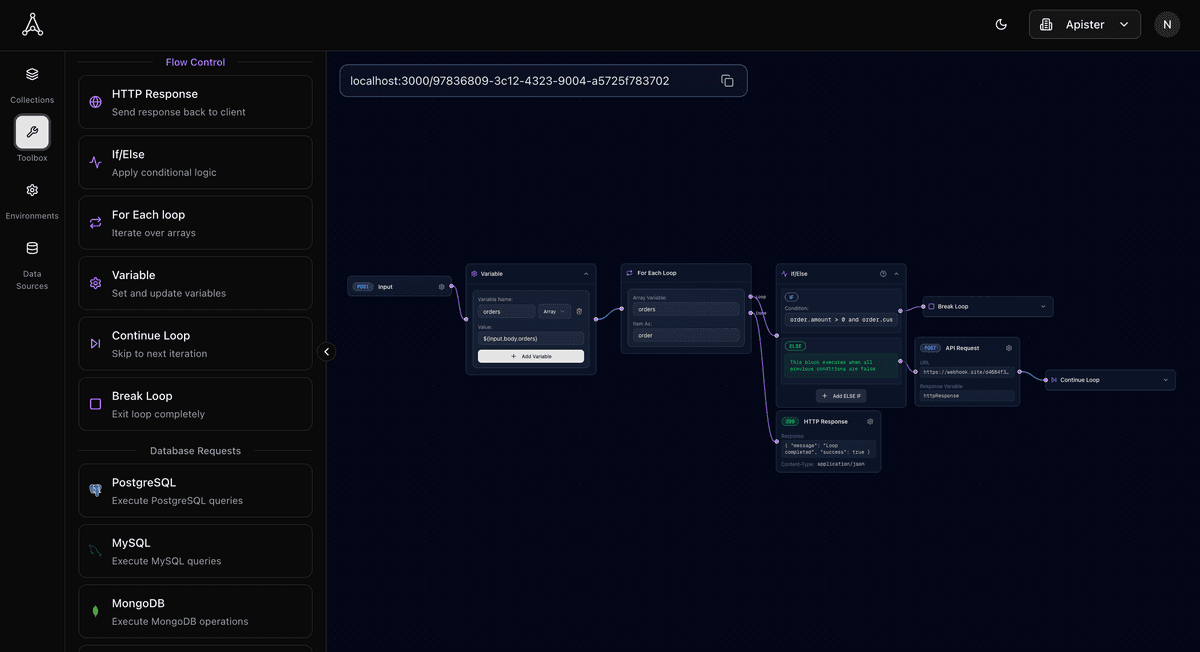Screen dimensions: 1200x652
Task: Click the If/Else help icon
Action: (883, 273)
